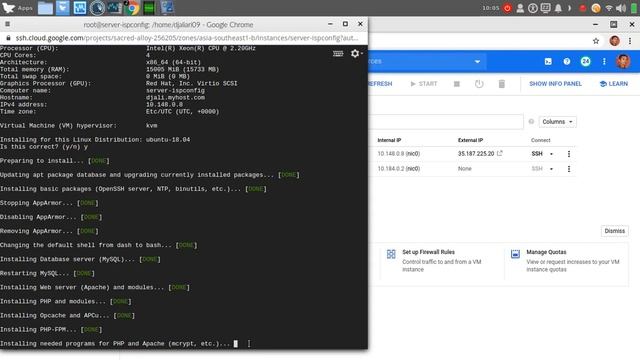This screenshot has height=360, width=640.
Task: Open the Set up Firewall Rules card
Action: click(442, 261)
